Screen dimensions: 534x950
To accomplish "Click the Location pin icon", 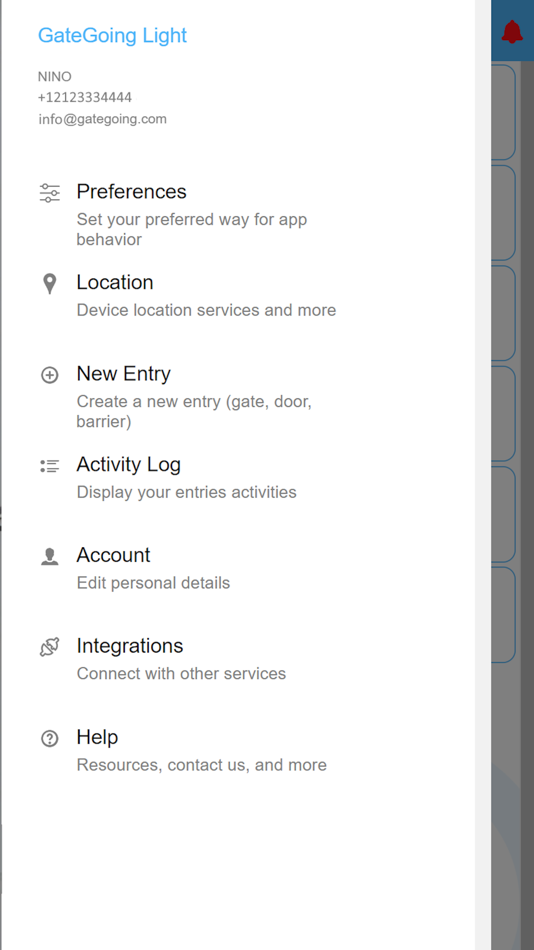I will (x=50, y=284).
